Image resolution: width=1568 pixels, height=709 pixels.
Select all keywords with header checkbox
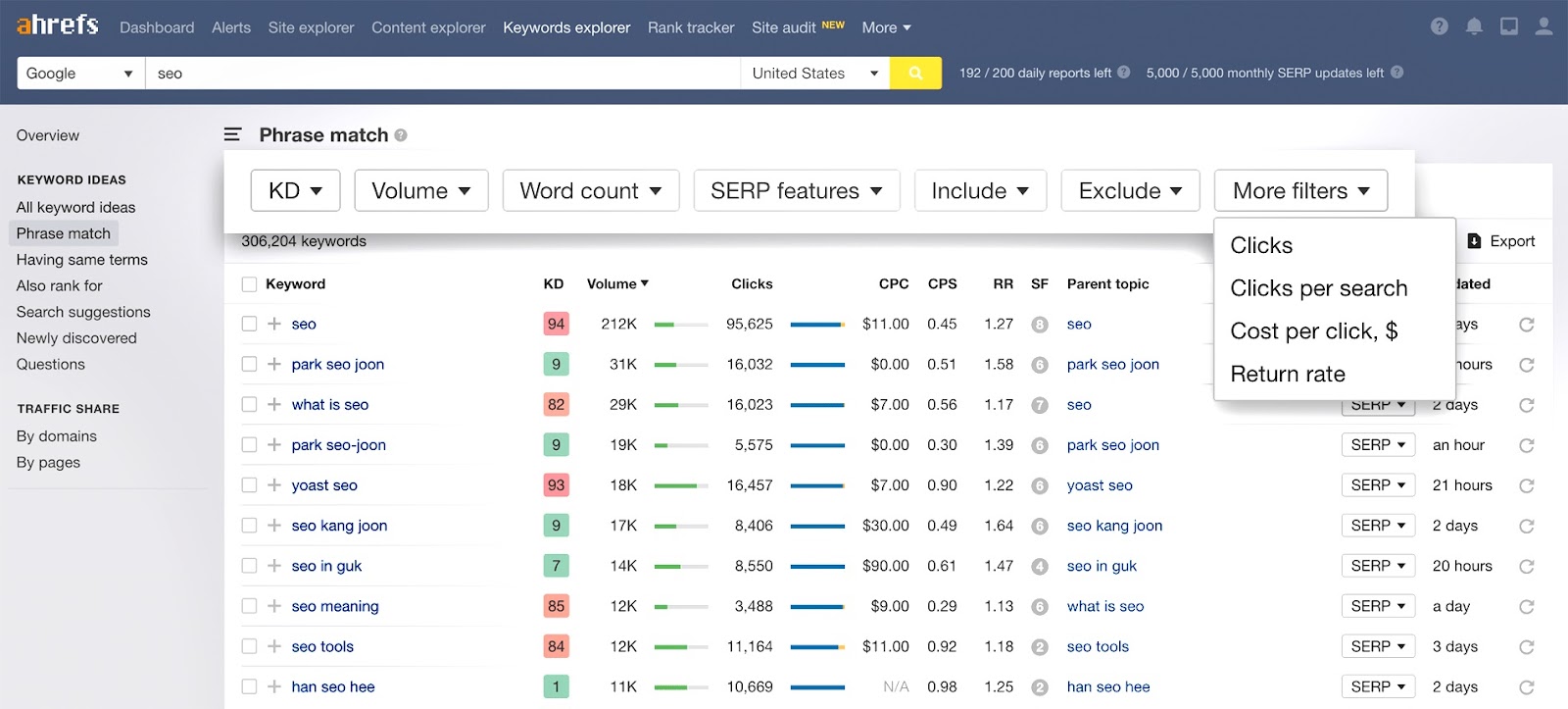[249, 284]
